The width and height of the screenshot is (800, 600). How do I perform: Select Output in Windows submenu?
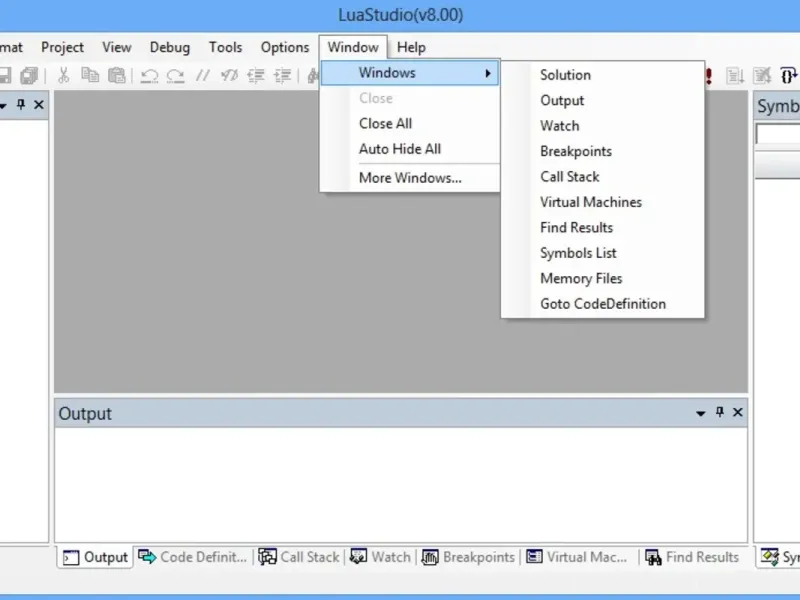point(603,101)
